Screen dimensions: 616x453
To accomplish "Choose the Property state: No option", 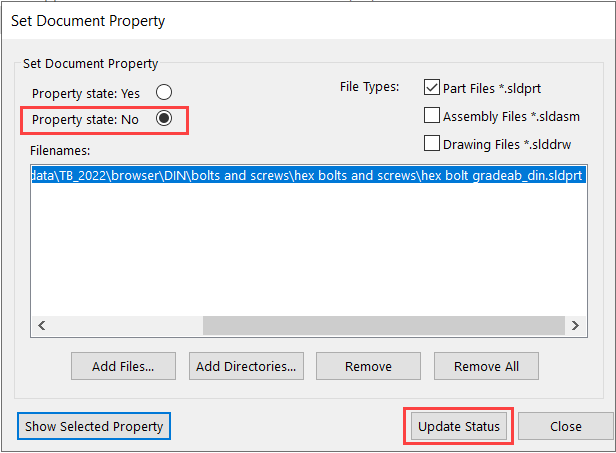I will click(x=165, y=119).
